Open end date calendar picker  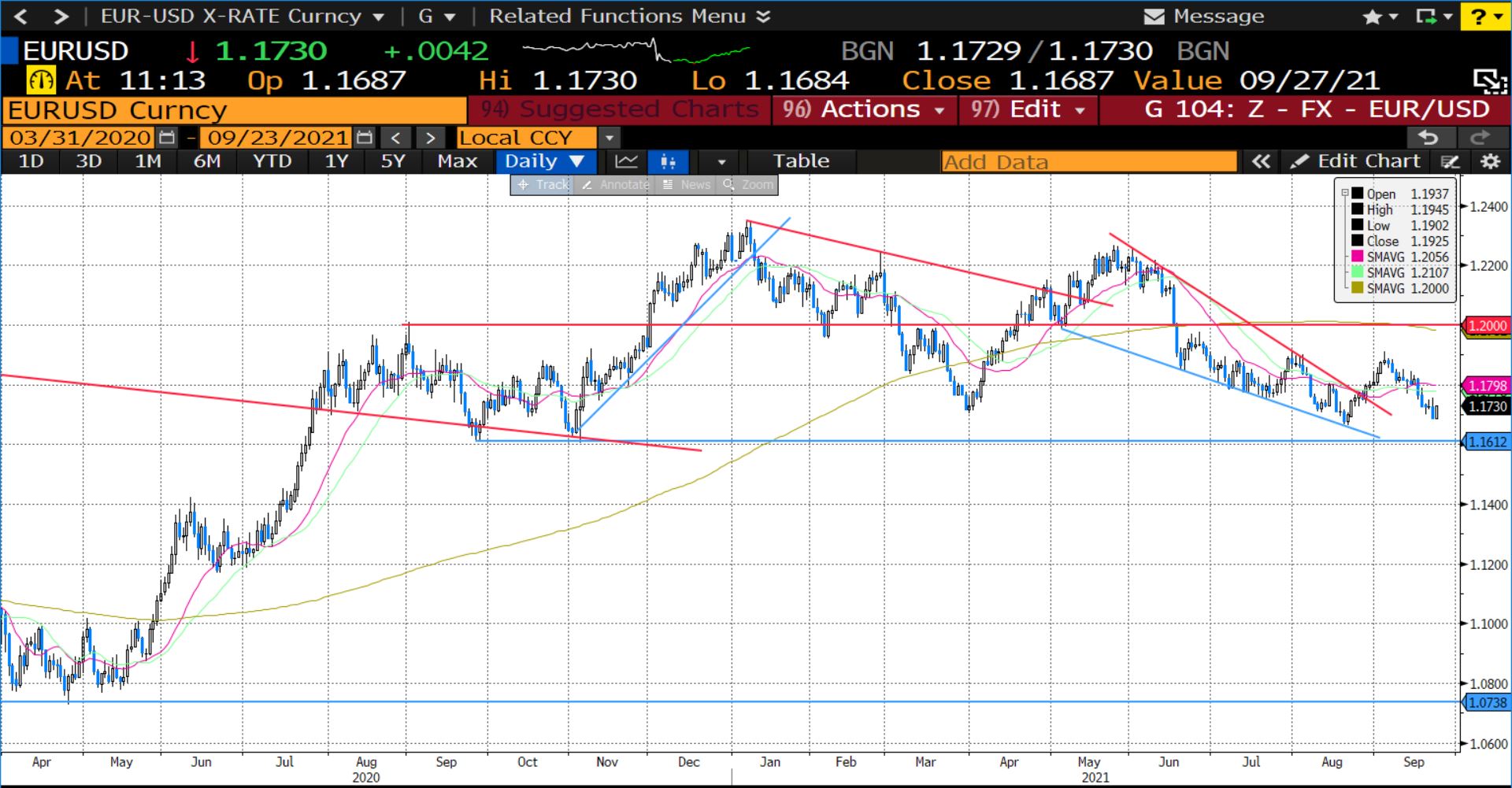pos(364,138)
